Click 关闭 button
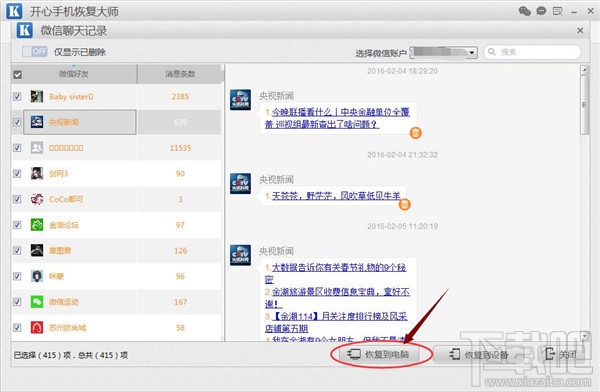 point(561,354)
